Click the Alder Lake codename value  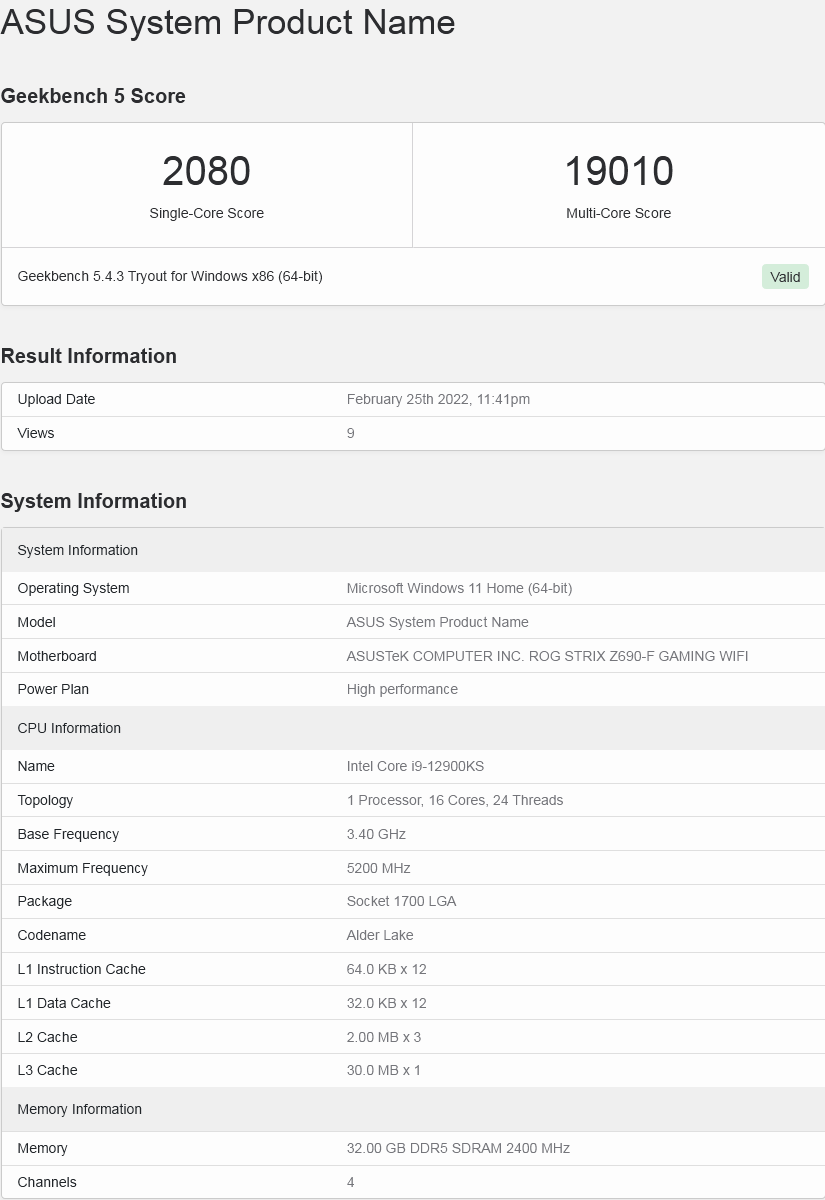tap(380, 935)
